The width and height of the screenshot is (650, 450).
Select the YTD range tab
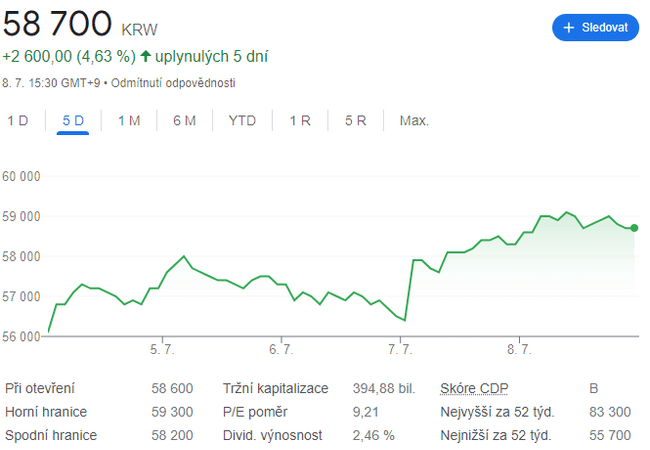pyautogui.click(x=242, y=121)
